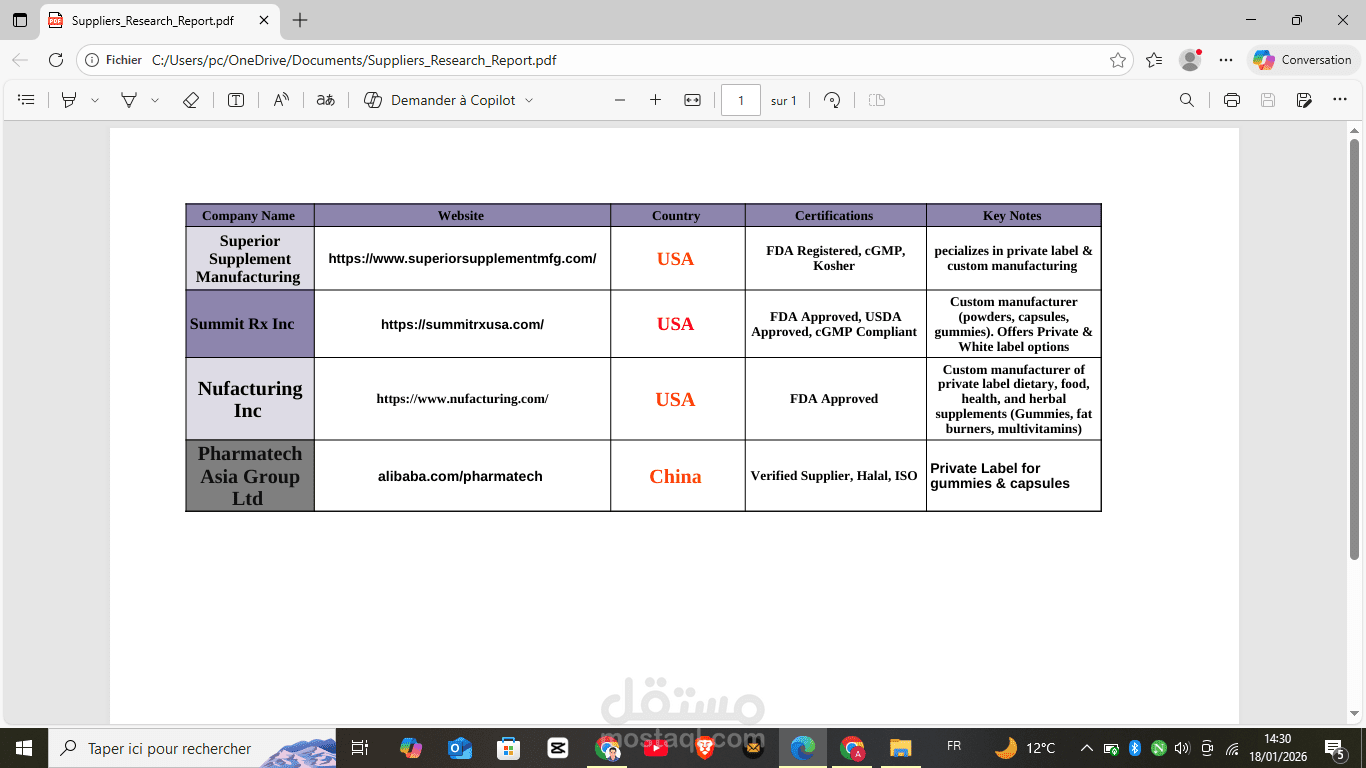Click inside the page number field
The width and height of the screenshot is (1366, 768).
point(740,100)
